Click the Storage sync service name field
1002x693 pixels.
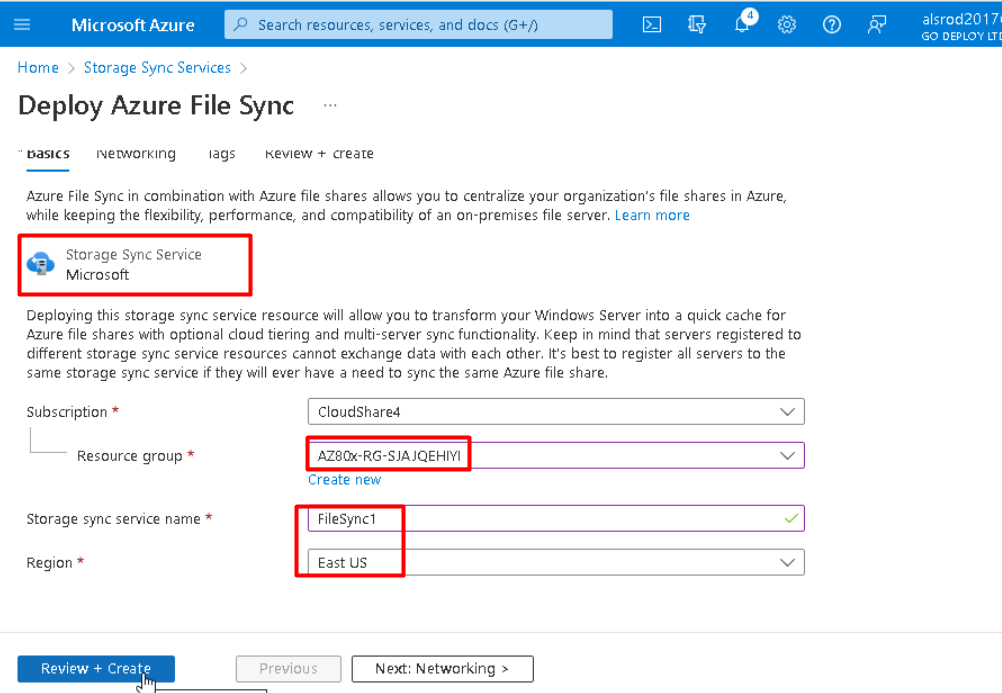click(556, 518)
